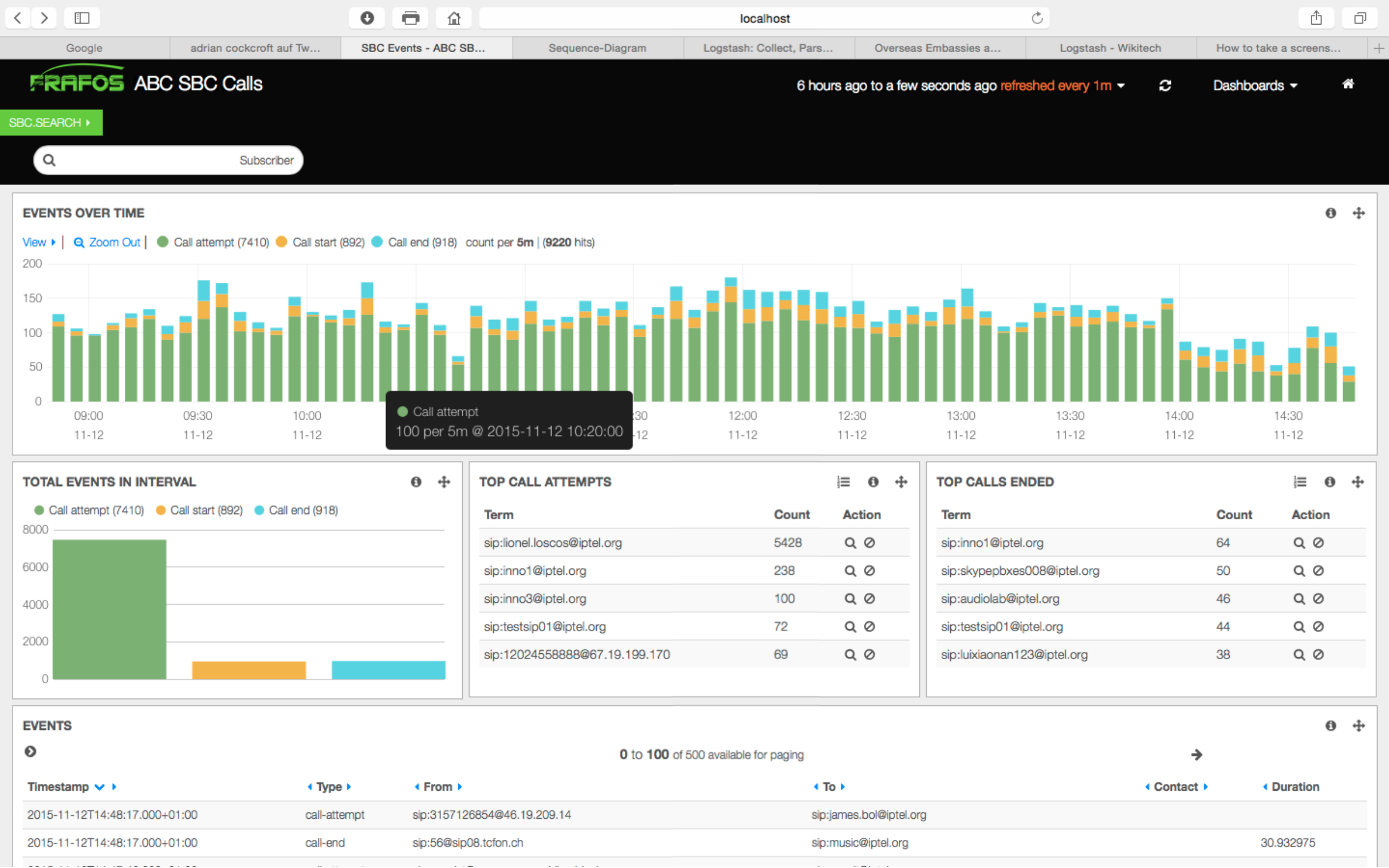Click list icon in Top Call Attempts panel
This screenshot has width=1389, height=868.
click(843, 482)
